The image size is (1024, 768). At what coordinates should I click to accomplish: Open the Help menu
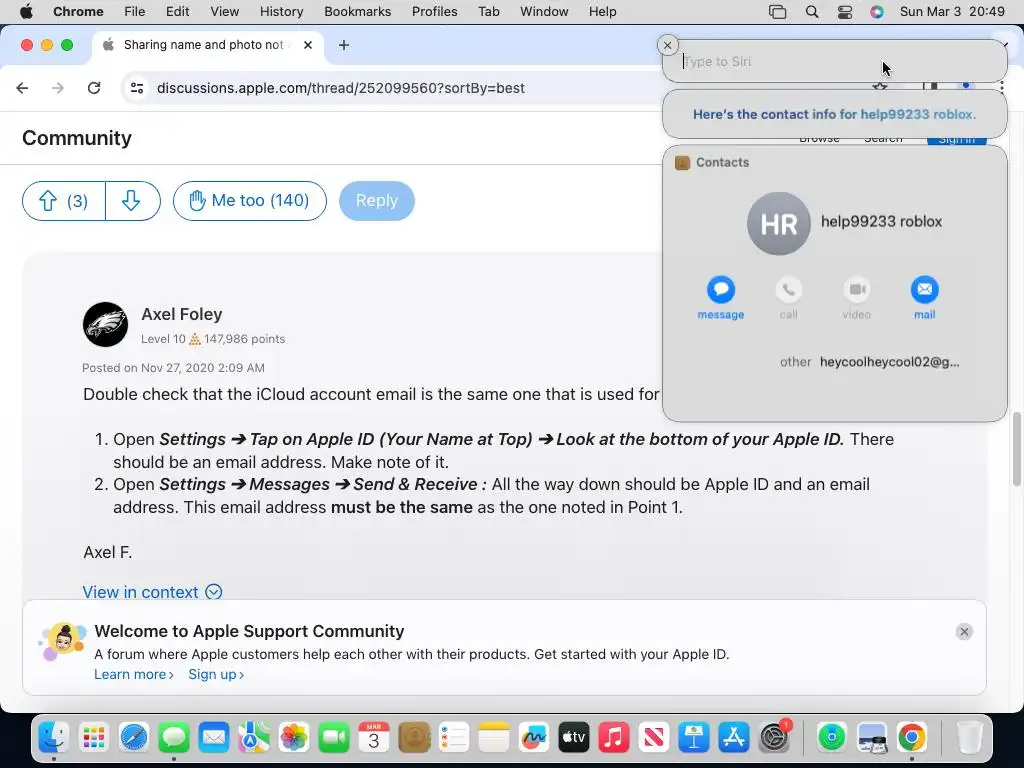(602, 12)
